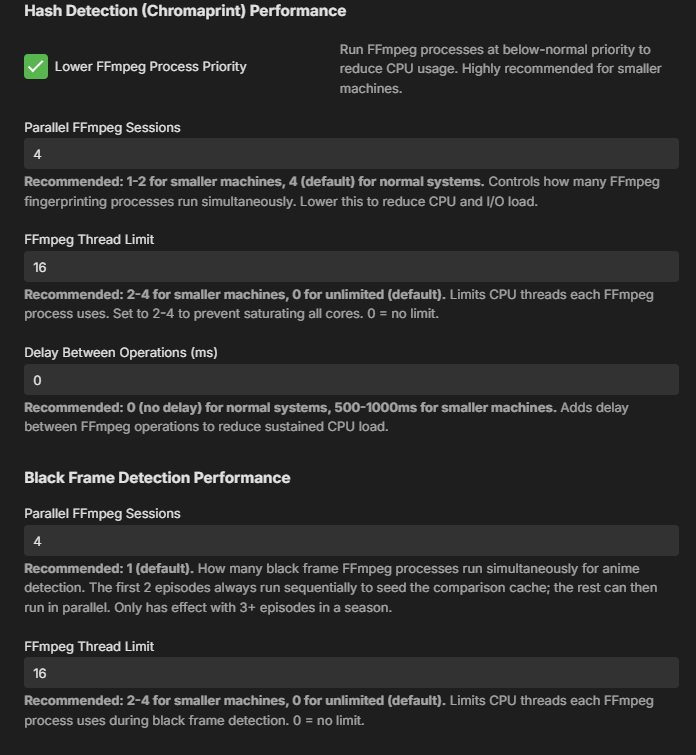Image resolution: width=696 pixels, height=755 pixels.
Task: Focus Parallel FFmpeg Sessions field under Hash Detection
Action: tap(352, 154)
